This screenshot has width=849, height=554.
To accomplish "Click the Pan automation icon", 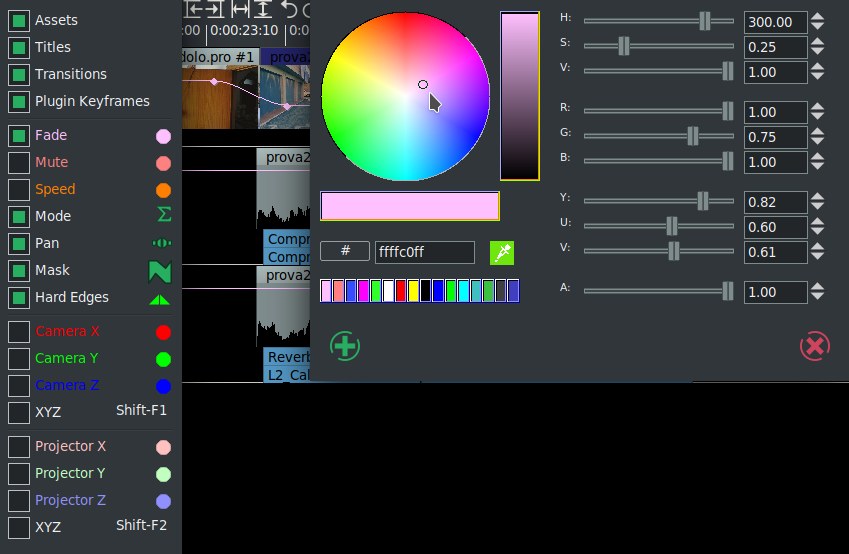I will point(161,243).
